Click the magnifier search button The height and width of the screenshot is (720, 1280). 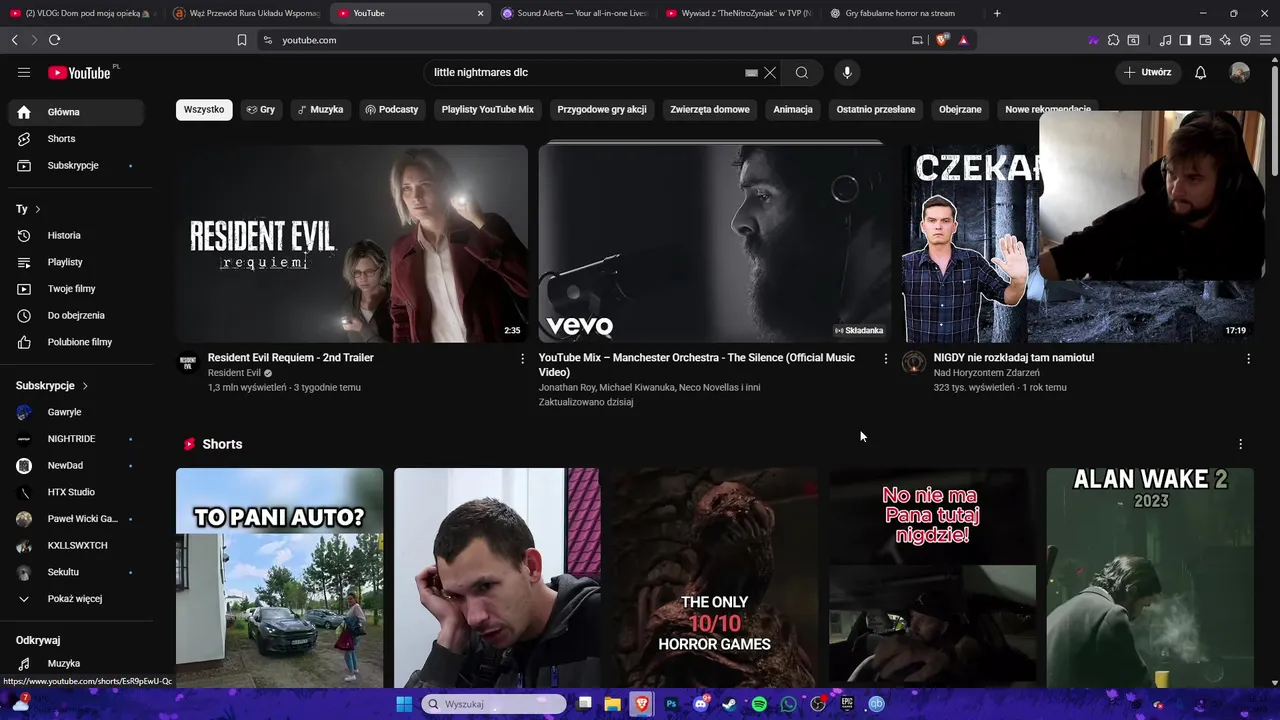[x=801, y=72]
